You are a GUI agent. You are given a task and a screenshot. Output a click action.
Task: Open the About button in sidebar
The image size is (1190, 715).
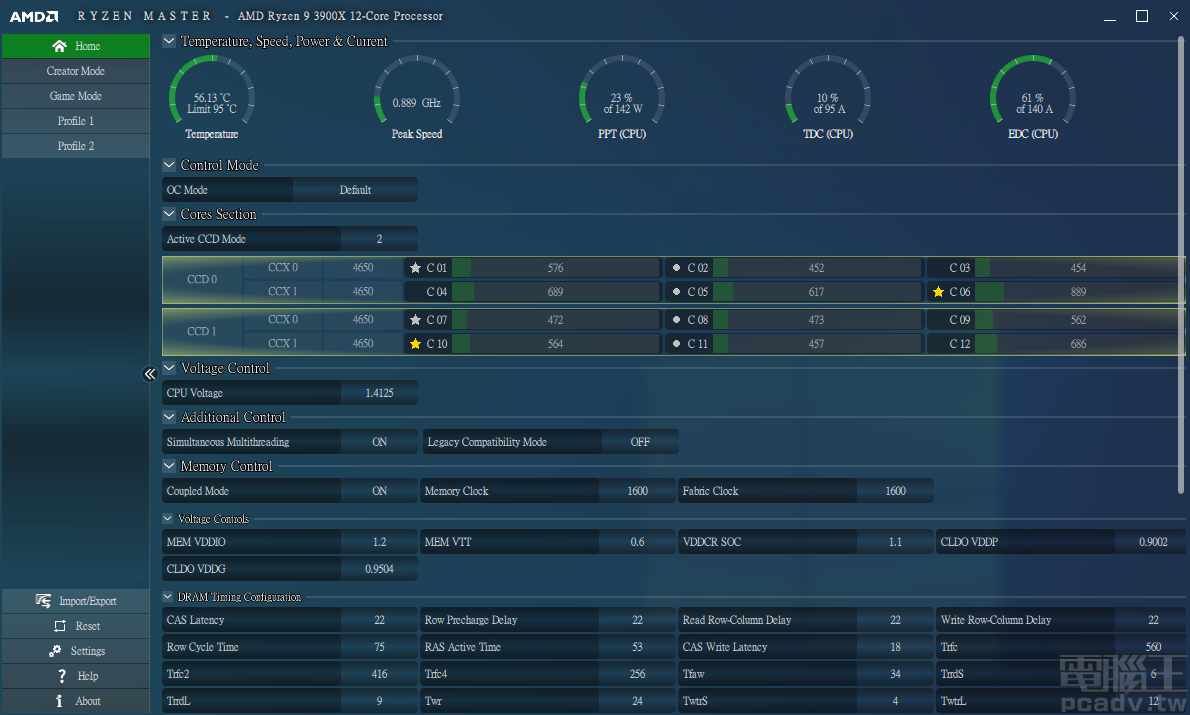[x=75, y=701]
